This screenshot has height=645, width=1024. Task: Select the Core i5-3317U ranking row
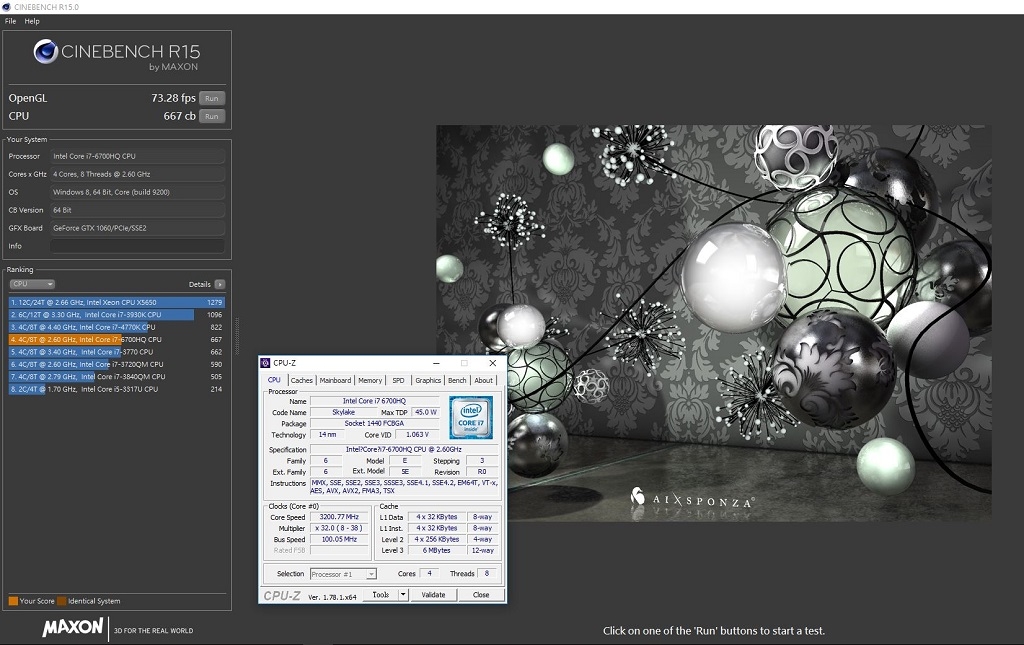116,389
